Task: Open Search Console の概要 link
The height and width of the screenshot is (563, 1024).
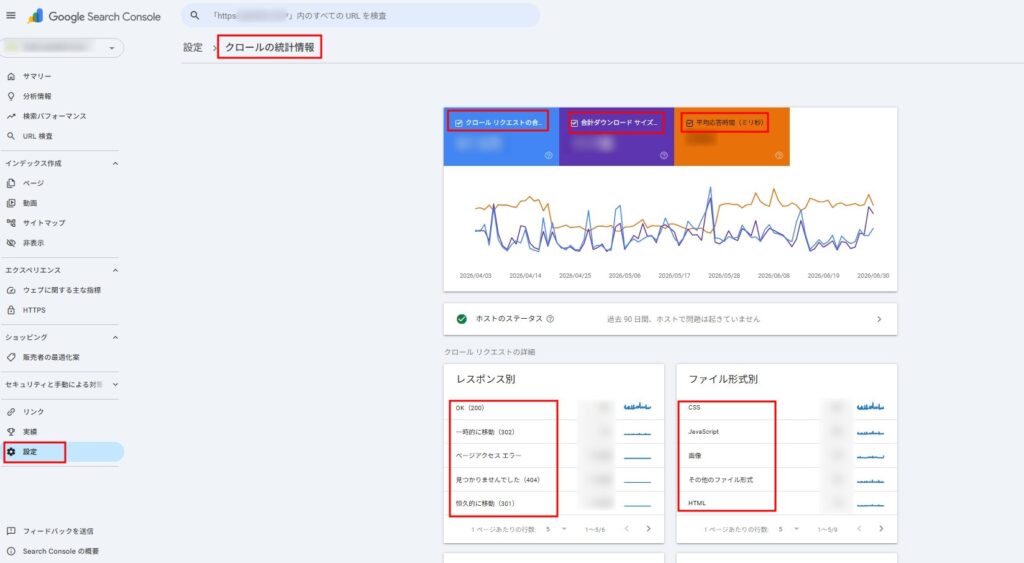Action: 60,551
